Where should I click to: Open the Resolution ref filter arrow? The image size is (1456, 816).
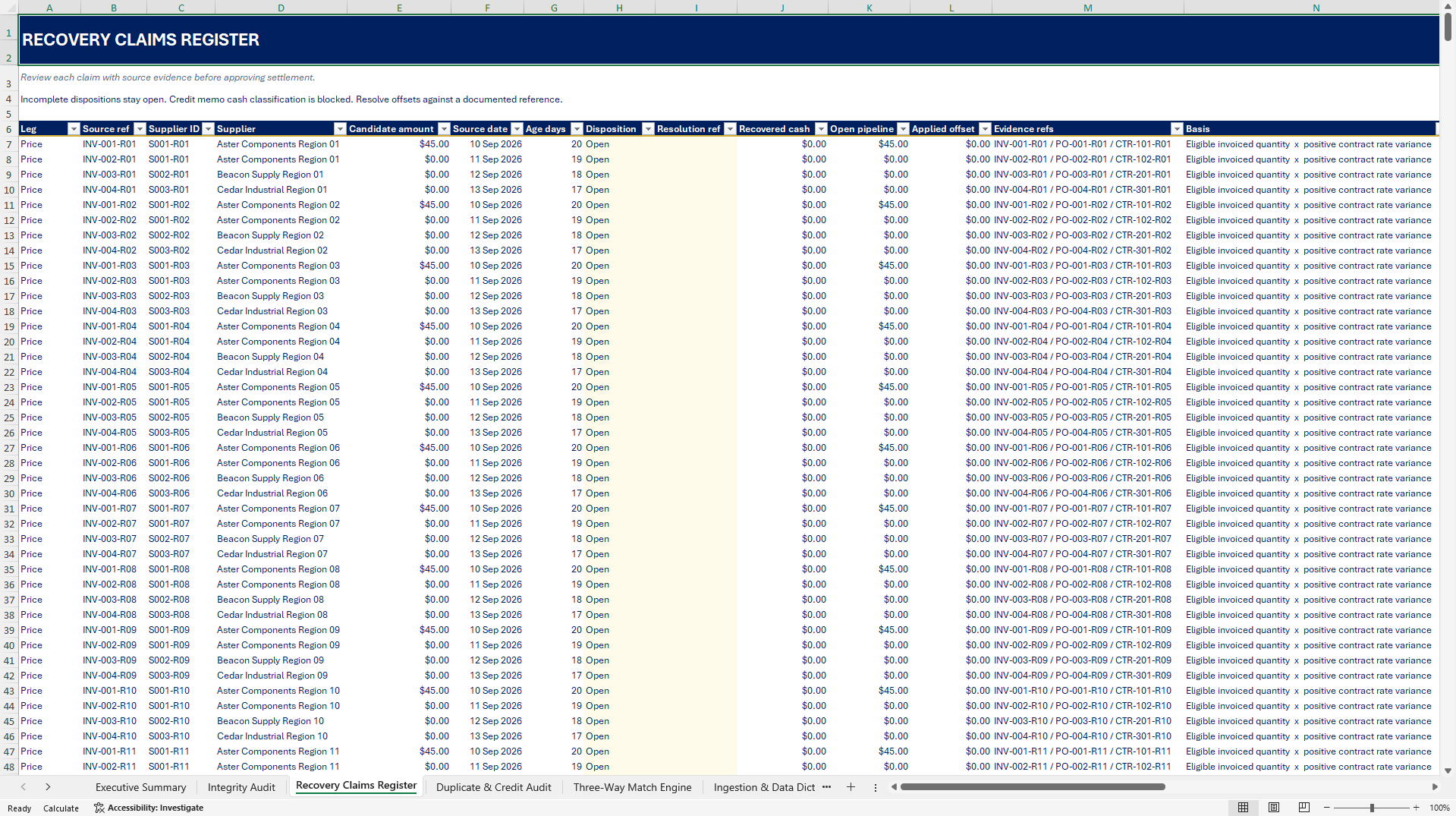730,129
